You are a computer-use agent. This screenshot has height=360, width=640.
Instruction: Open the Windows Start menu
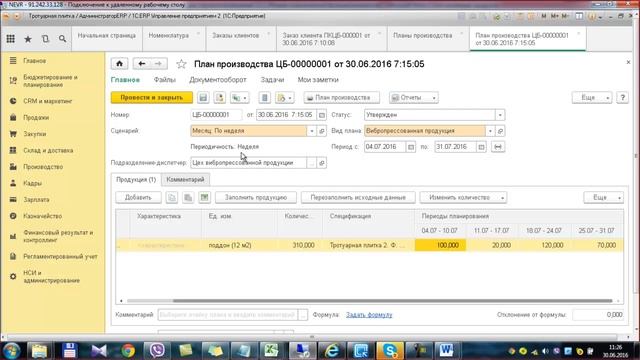(x=11, y=351)
